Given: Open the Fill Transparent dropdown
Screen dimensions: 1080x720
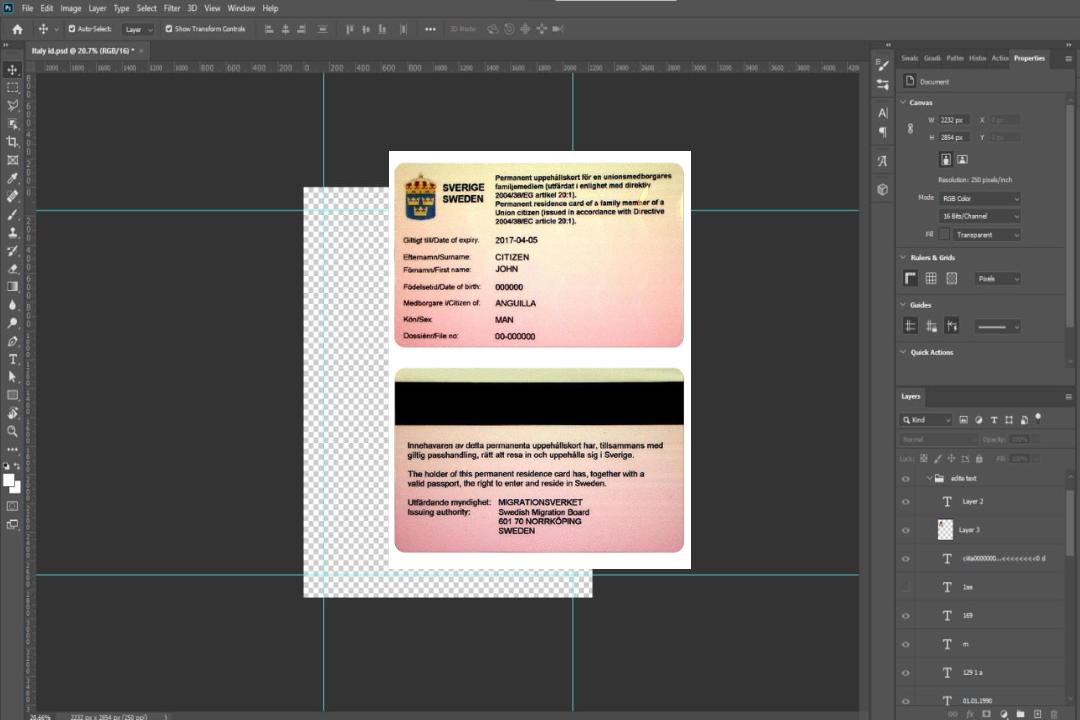Looking at the screenshot, I should click(986, 235).
